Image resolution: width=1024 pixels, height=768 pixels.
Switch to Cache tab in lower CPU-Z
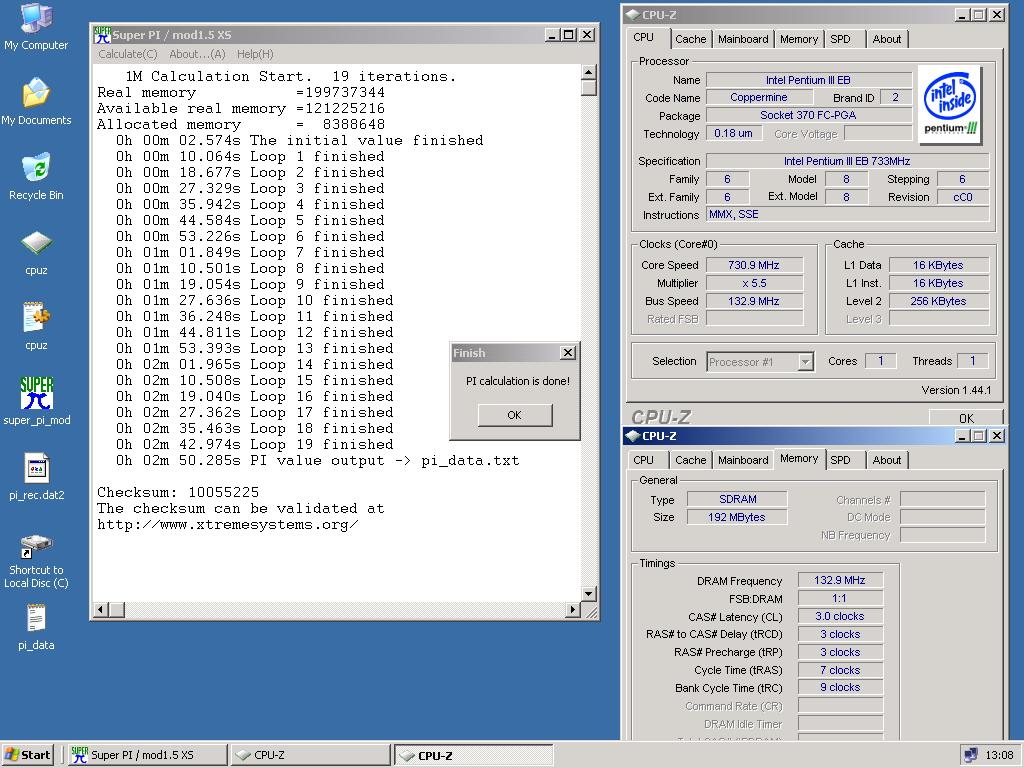click(x=691, y=460)
